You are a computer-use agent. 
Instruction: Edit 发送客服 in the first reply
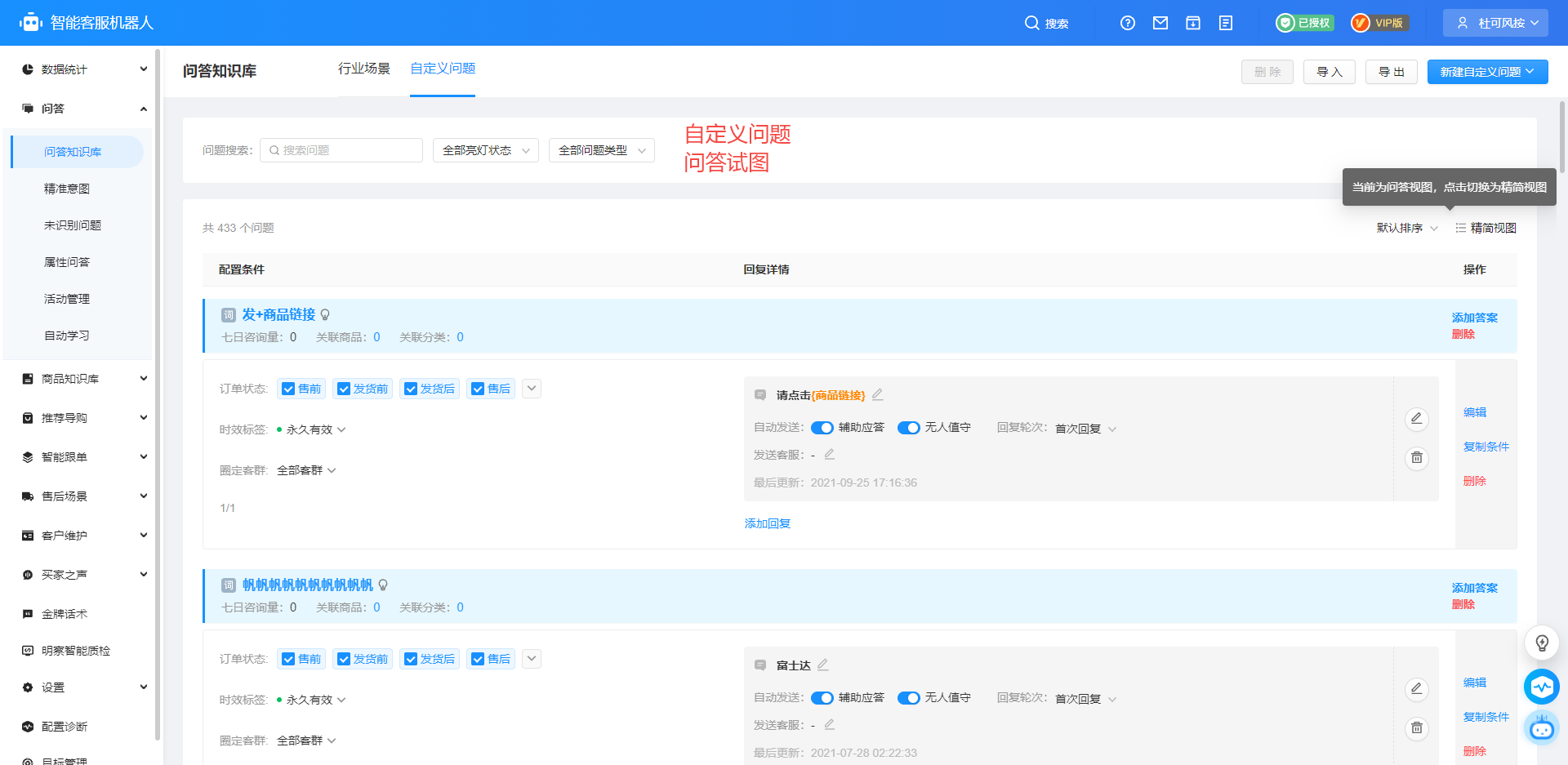pyautogui.click(x=830, y=454)
